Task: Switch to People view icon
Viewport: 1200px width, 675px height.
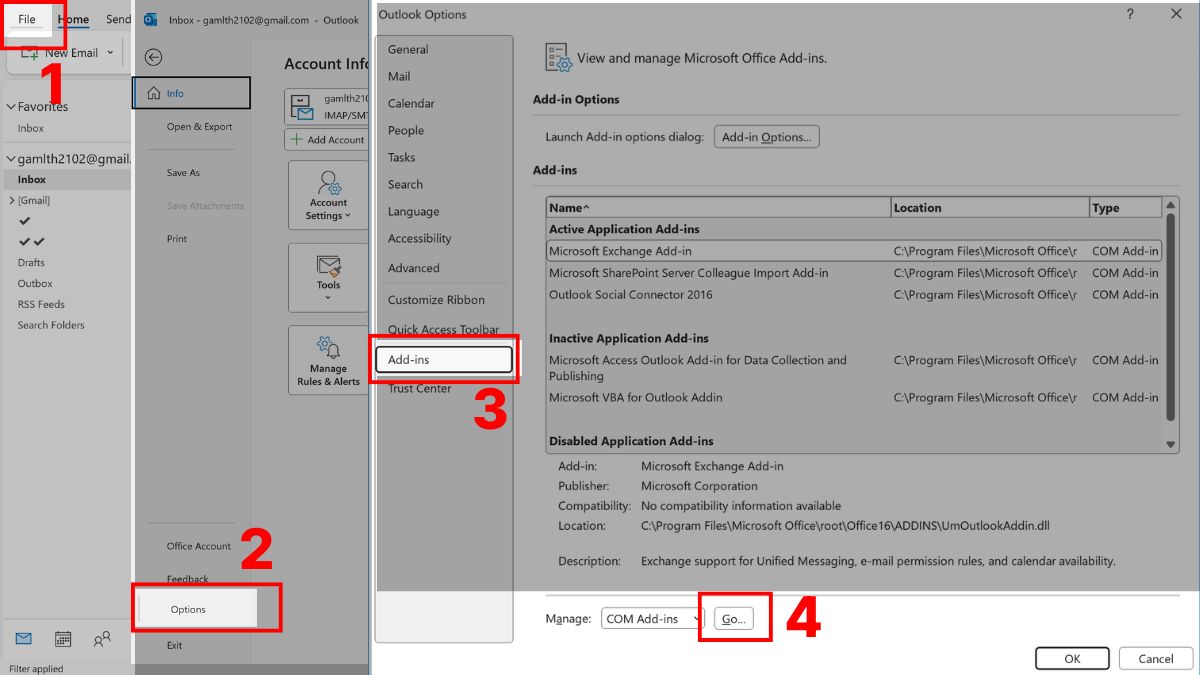Action: (102, 639)
